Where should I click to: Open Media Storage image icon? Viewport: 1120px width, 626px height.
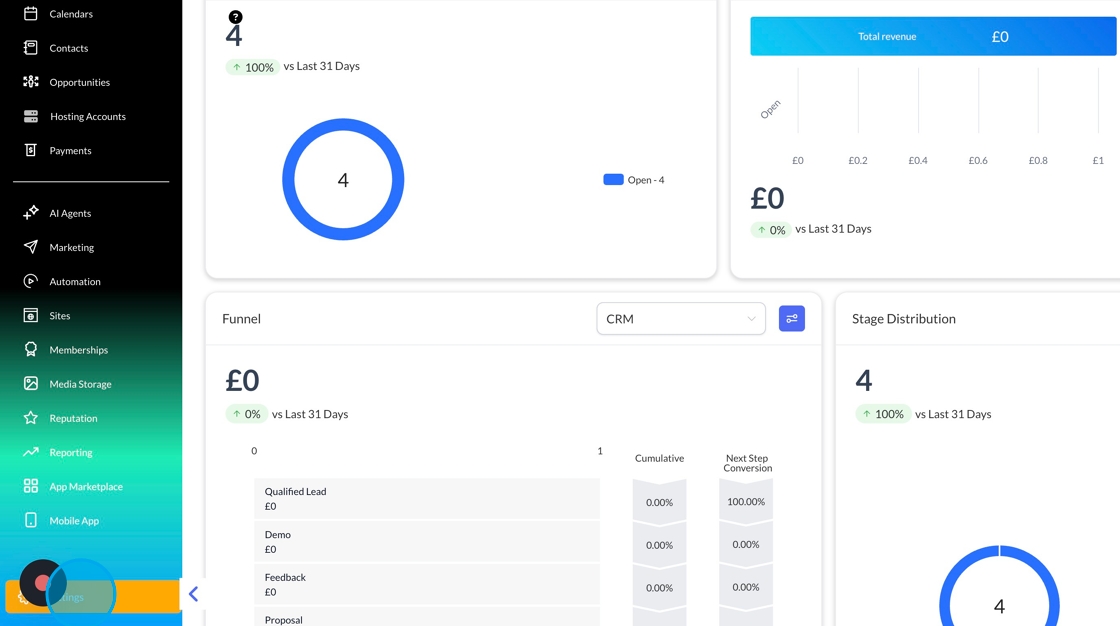(31, 384)
